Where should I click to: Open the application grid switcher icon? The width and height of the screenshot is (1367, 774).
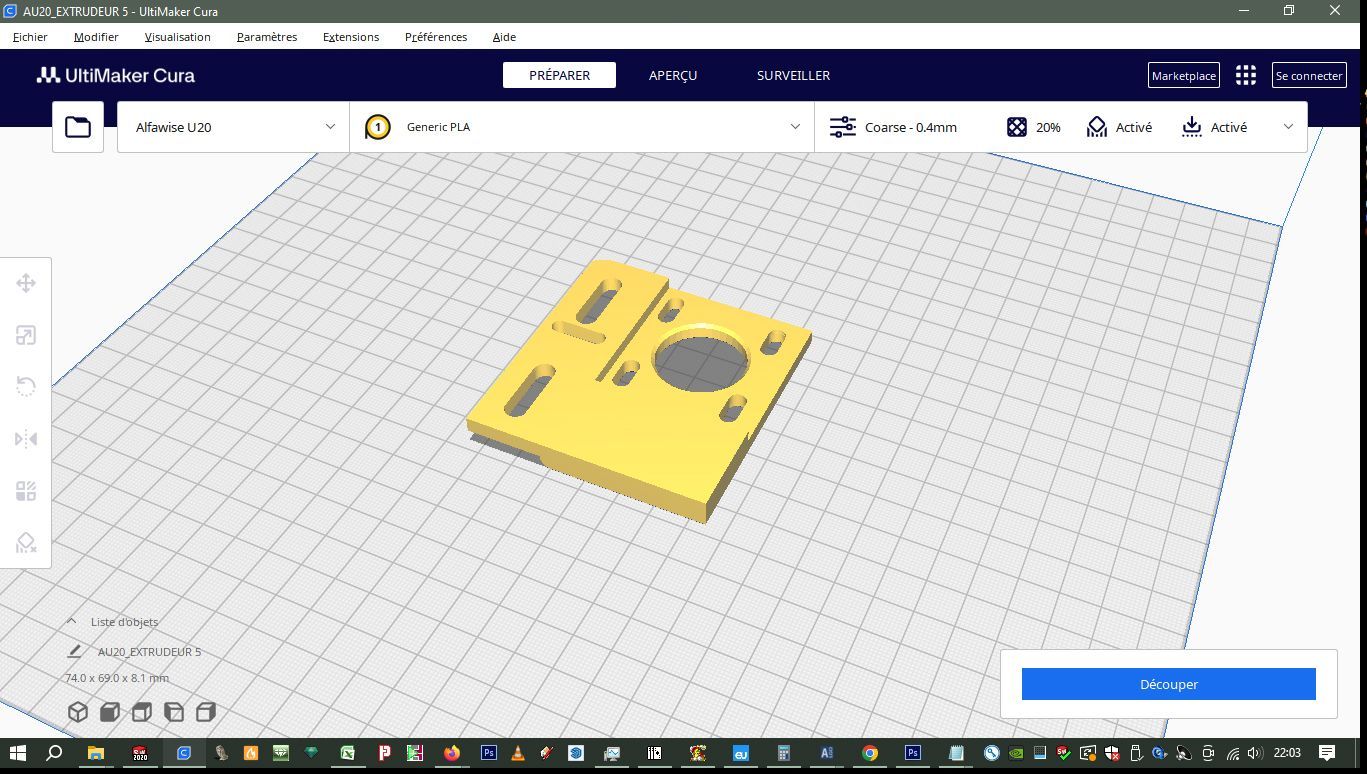pos(1245,75)
